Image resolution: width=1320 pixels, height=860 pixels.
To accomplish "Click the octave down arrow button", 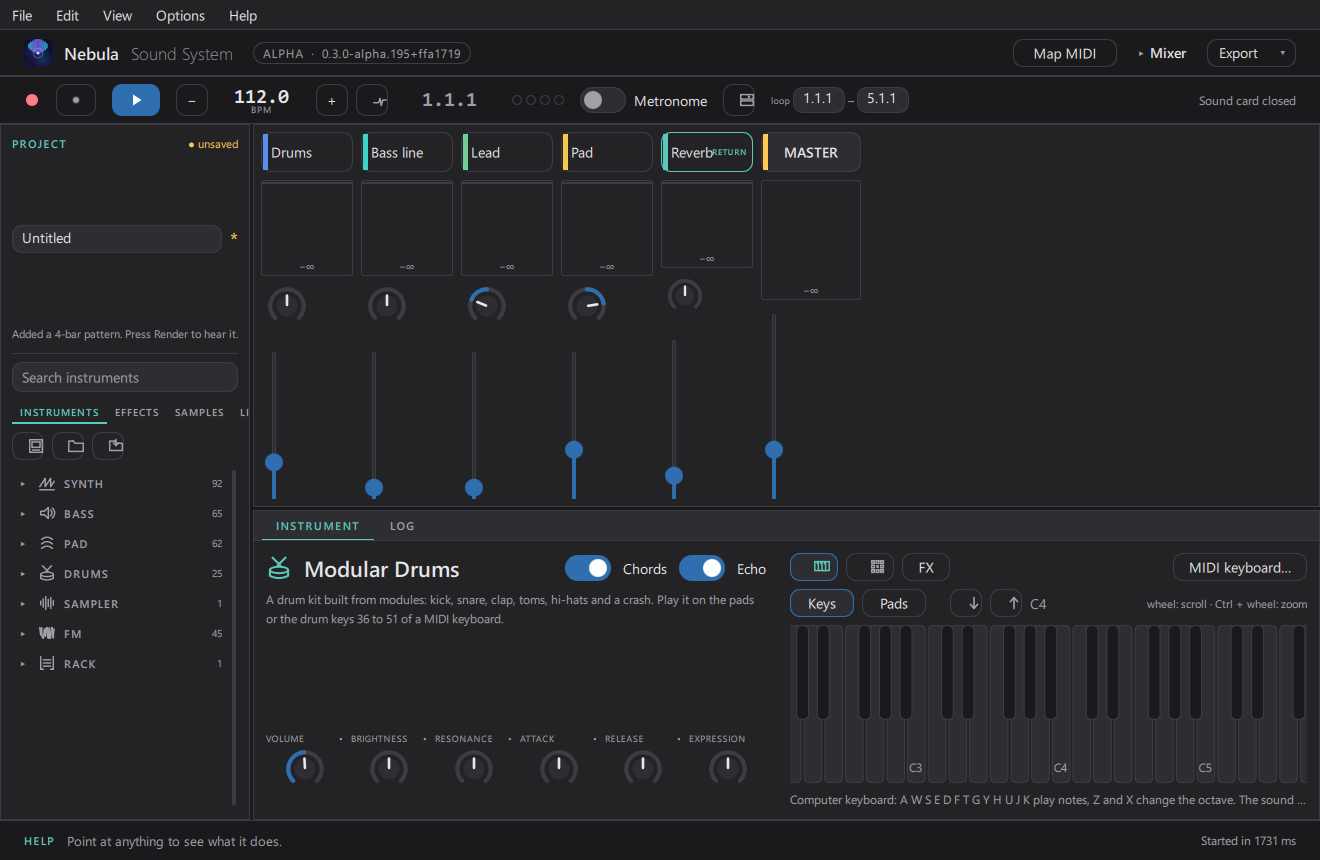I will coord(966,603).
